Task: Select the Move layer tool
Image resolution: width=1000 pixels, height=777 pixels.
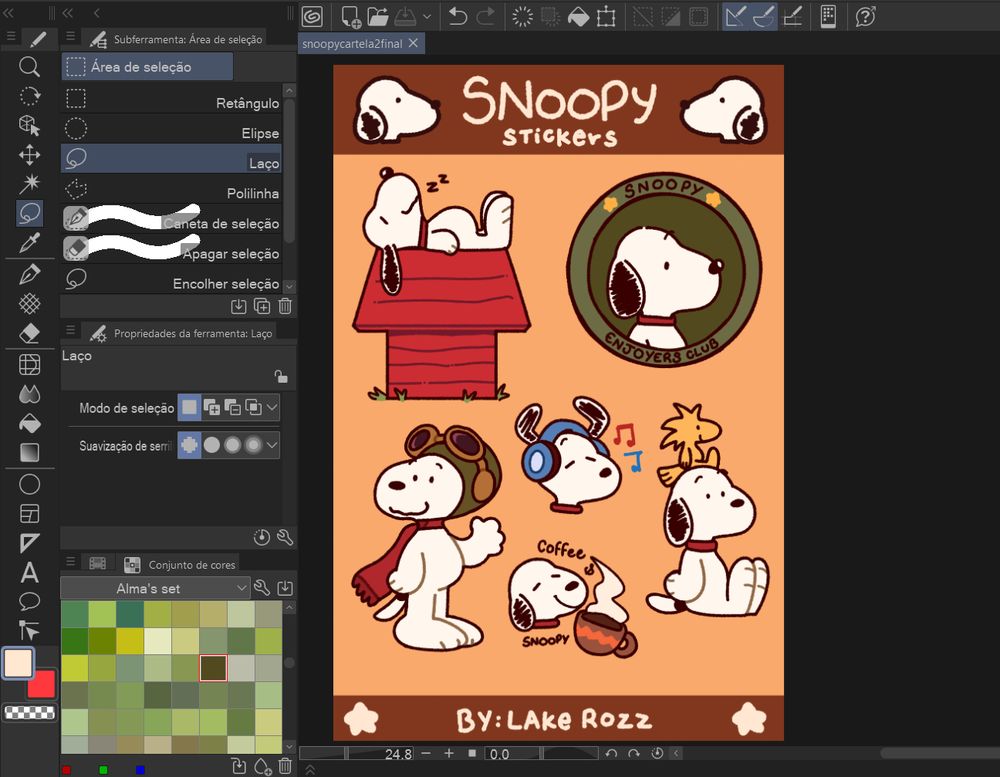Action: (x=30, y=154)
